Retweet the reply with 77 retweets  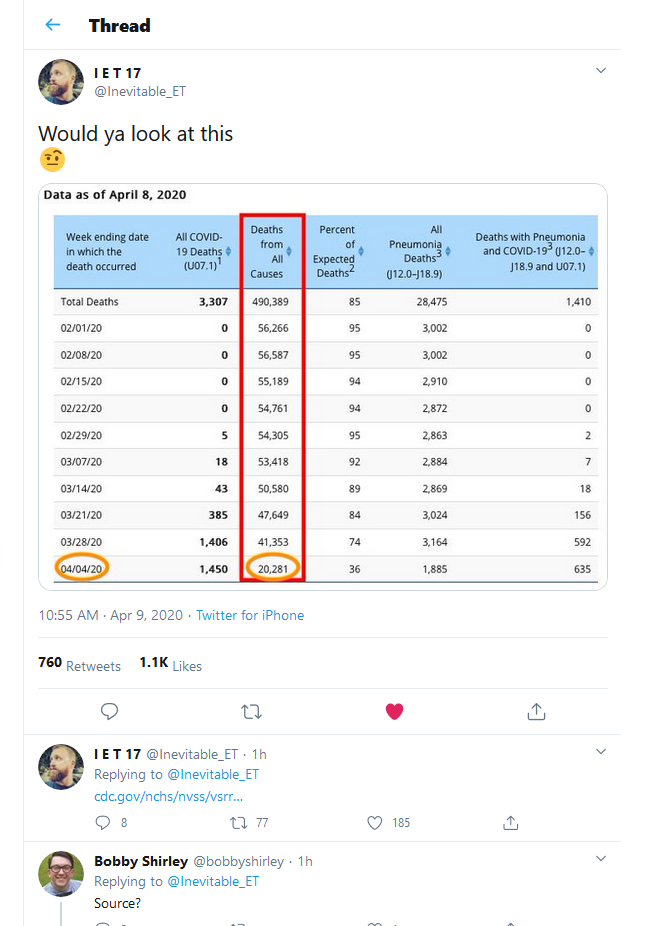point(238,823)
